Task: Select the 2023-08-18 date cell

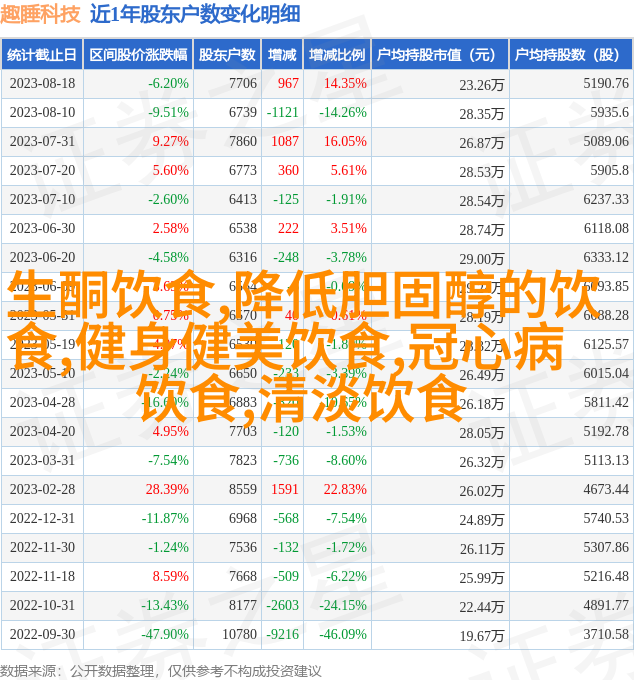Action: tap(42, 84)
